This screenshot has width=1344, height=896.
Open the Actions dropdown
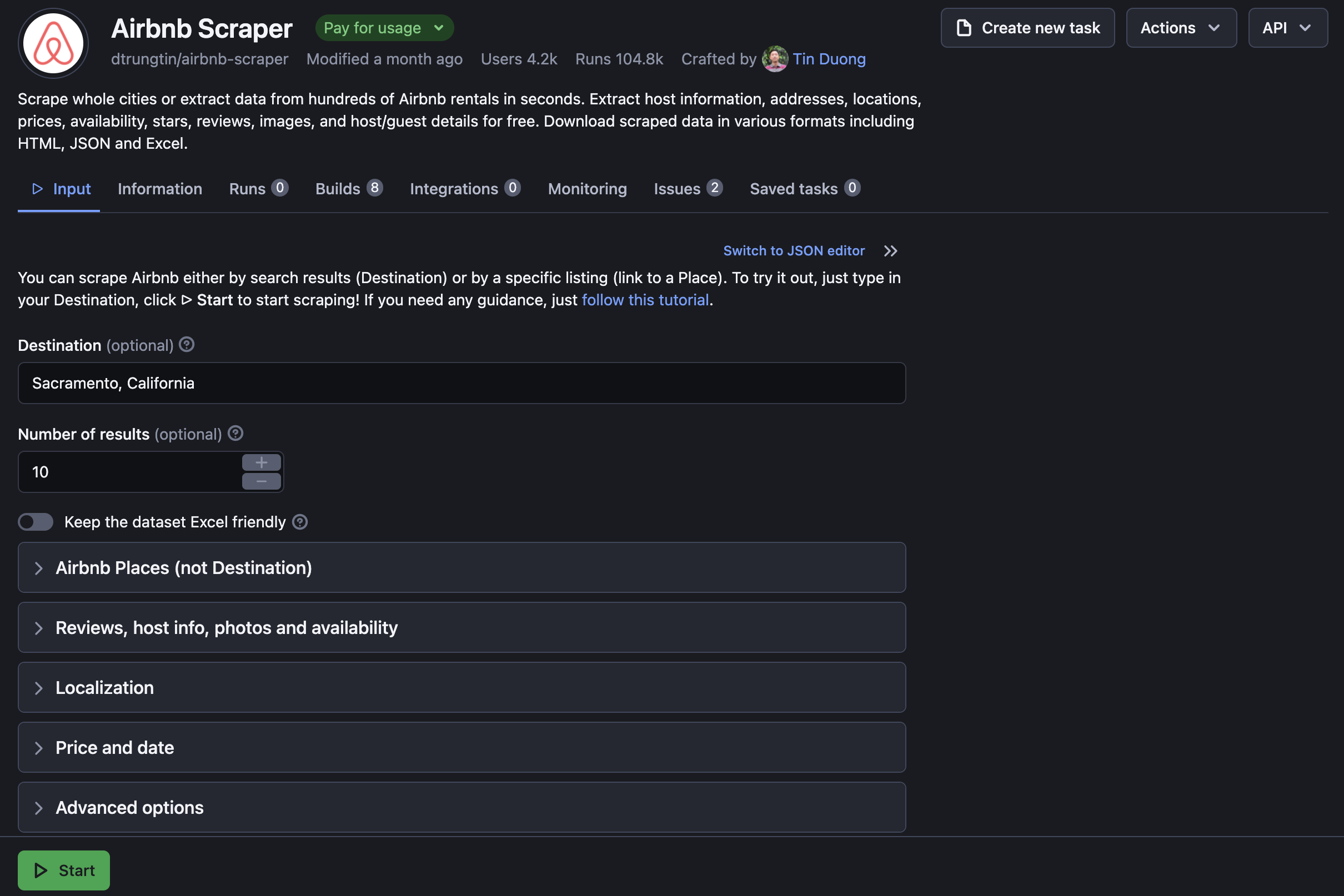coord(1181,27)
